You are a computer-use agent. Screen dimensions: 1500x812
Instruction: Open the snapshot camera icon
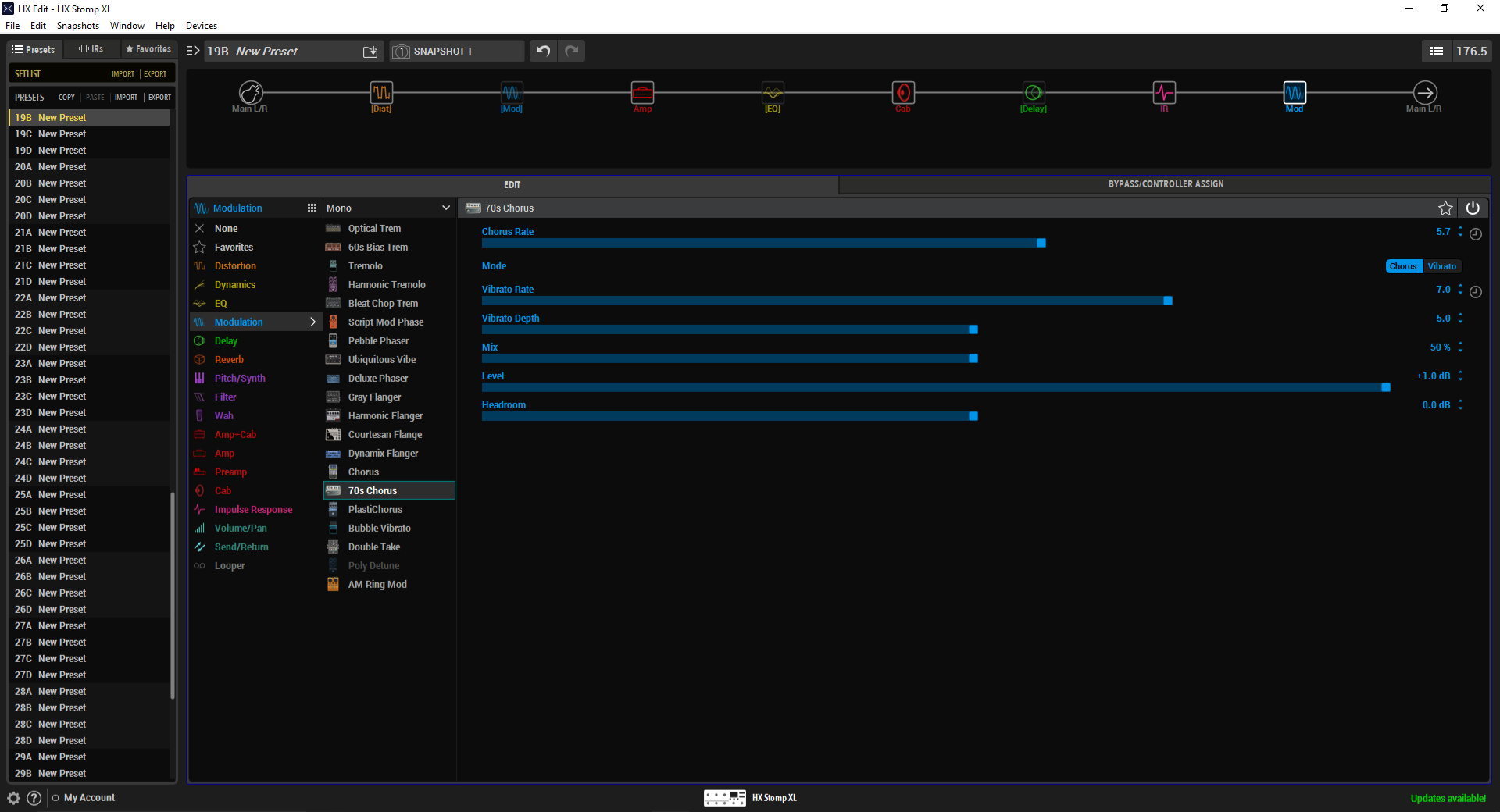pos(401,52)
